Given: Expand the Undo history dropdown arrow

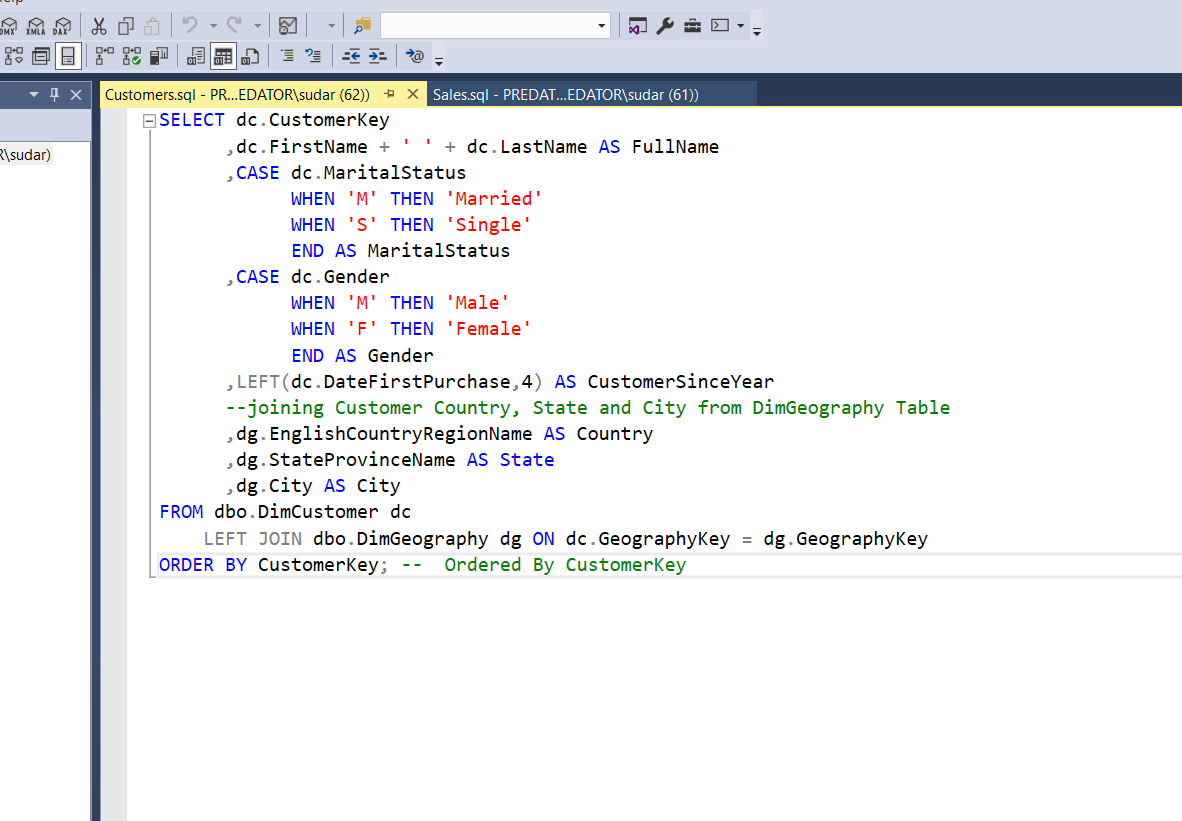Looking at the screenshot, I should click(213, 26).
